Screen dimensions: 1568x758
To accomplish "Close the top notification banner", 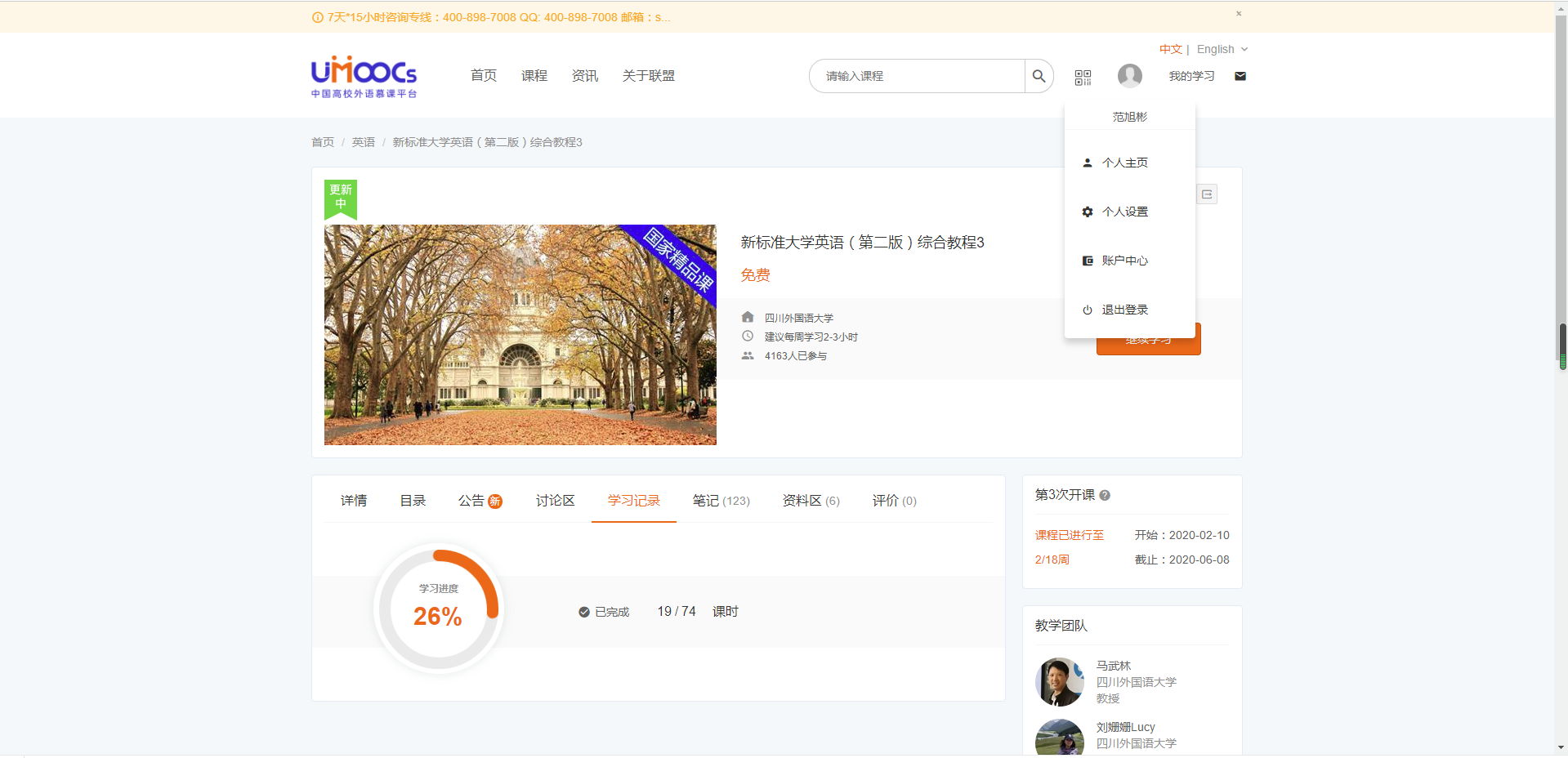I will pos(1239,13).
